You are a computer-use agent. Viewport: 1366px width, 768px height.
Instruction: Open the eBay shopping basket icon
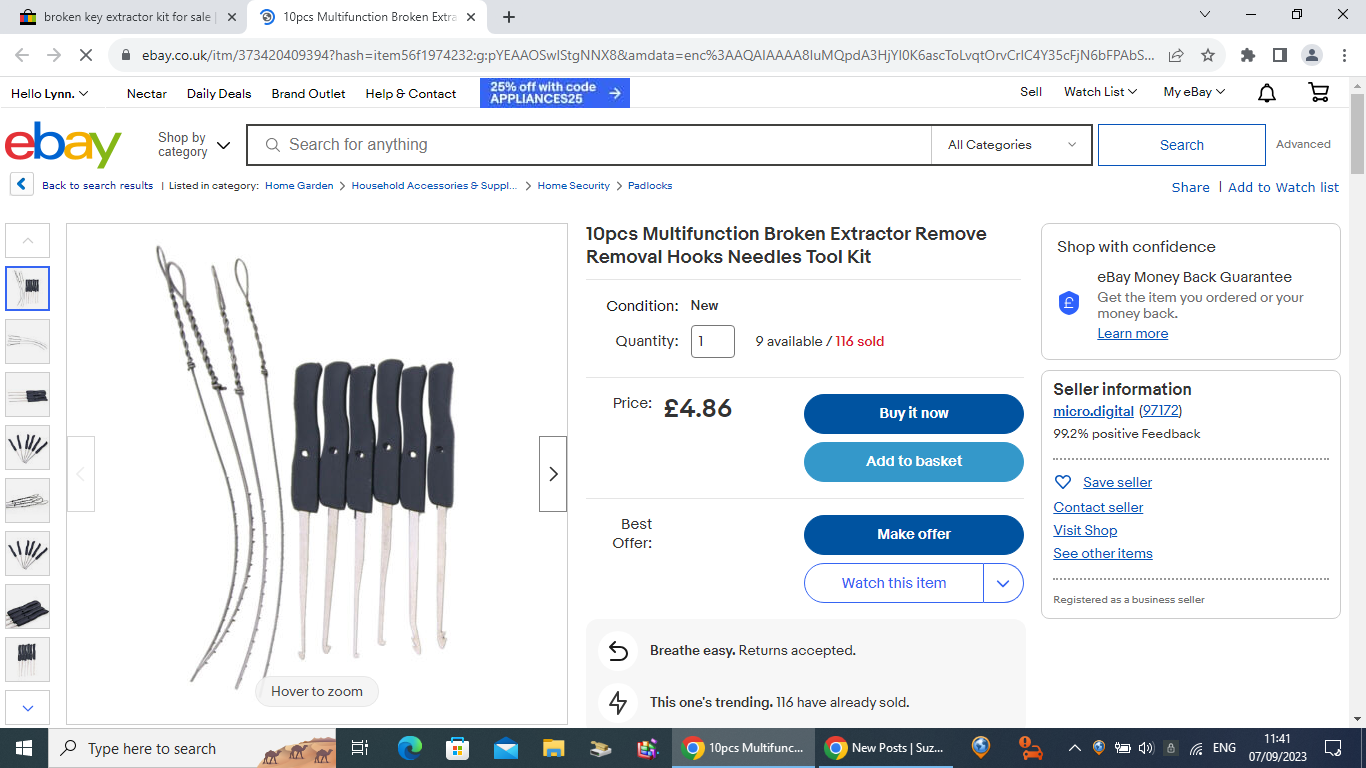pos(1318,93)
